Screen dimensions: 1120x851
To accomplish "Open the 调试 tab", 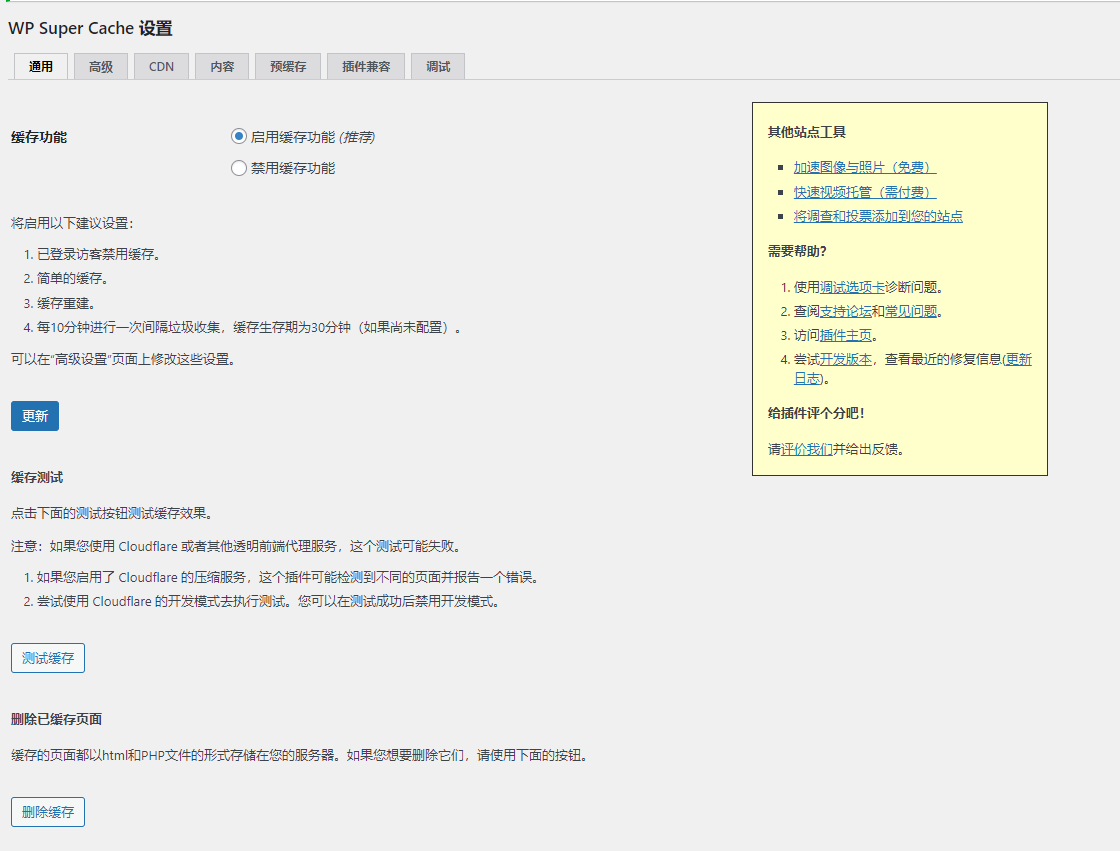I will click(438, 66).
